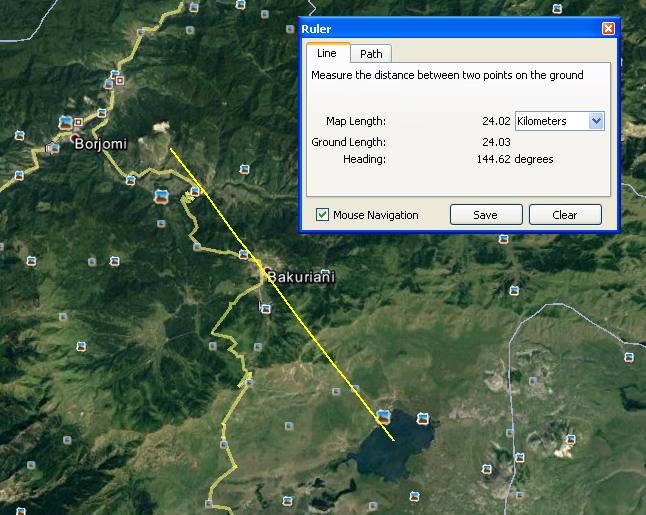Open photo icon left of Ruler title bar
The width and height of the screenshot is (646, 515).
[290, 29]
